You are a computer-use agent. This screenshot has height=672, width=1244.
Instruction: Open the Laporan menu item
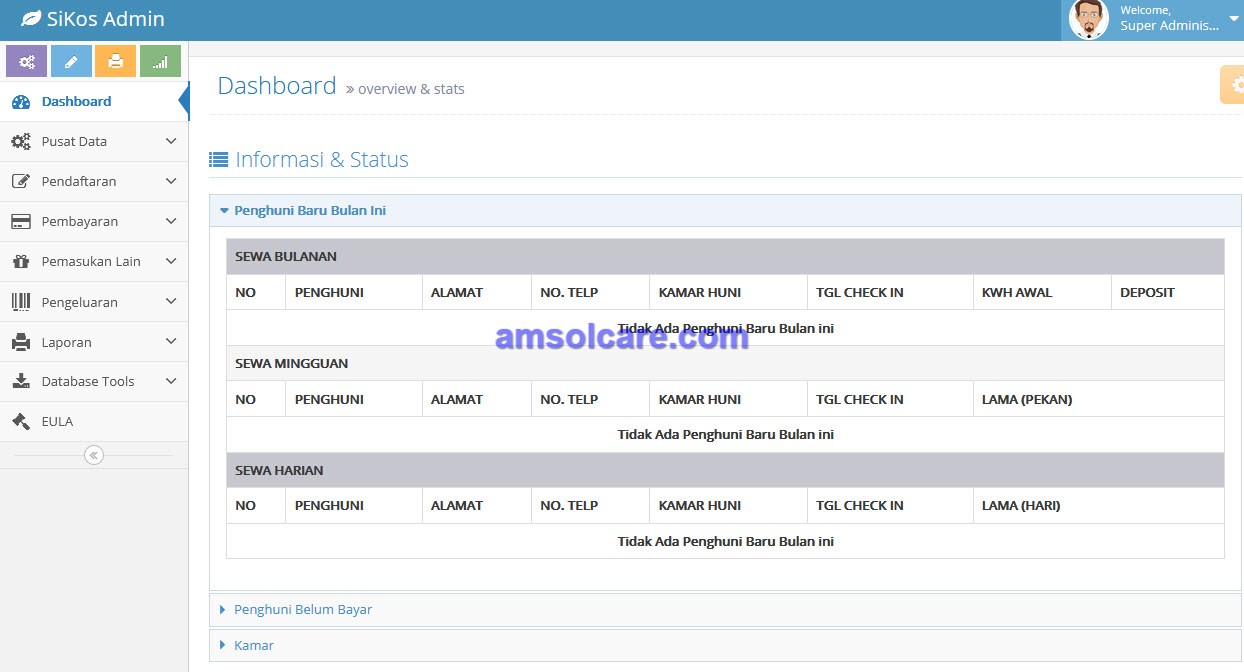94,342
